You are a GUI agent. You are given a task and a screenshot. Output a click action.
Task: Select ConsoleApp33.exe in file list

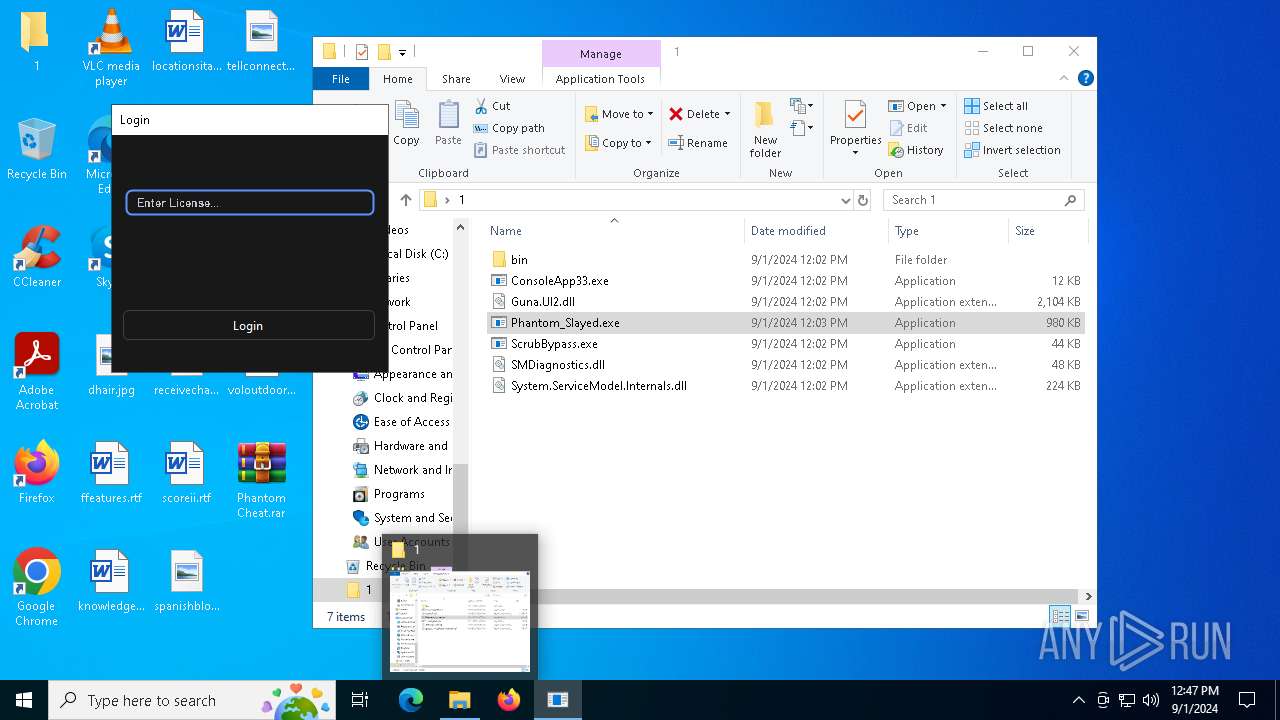tap(785, 281)
